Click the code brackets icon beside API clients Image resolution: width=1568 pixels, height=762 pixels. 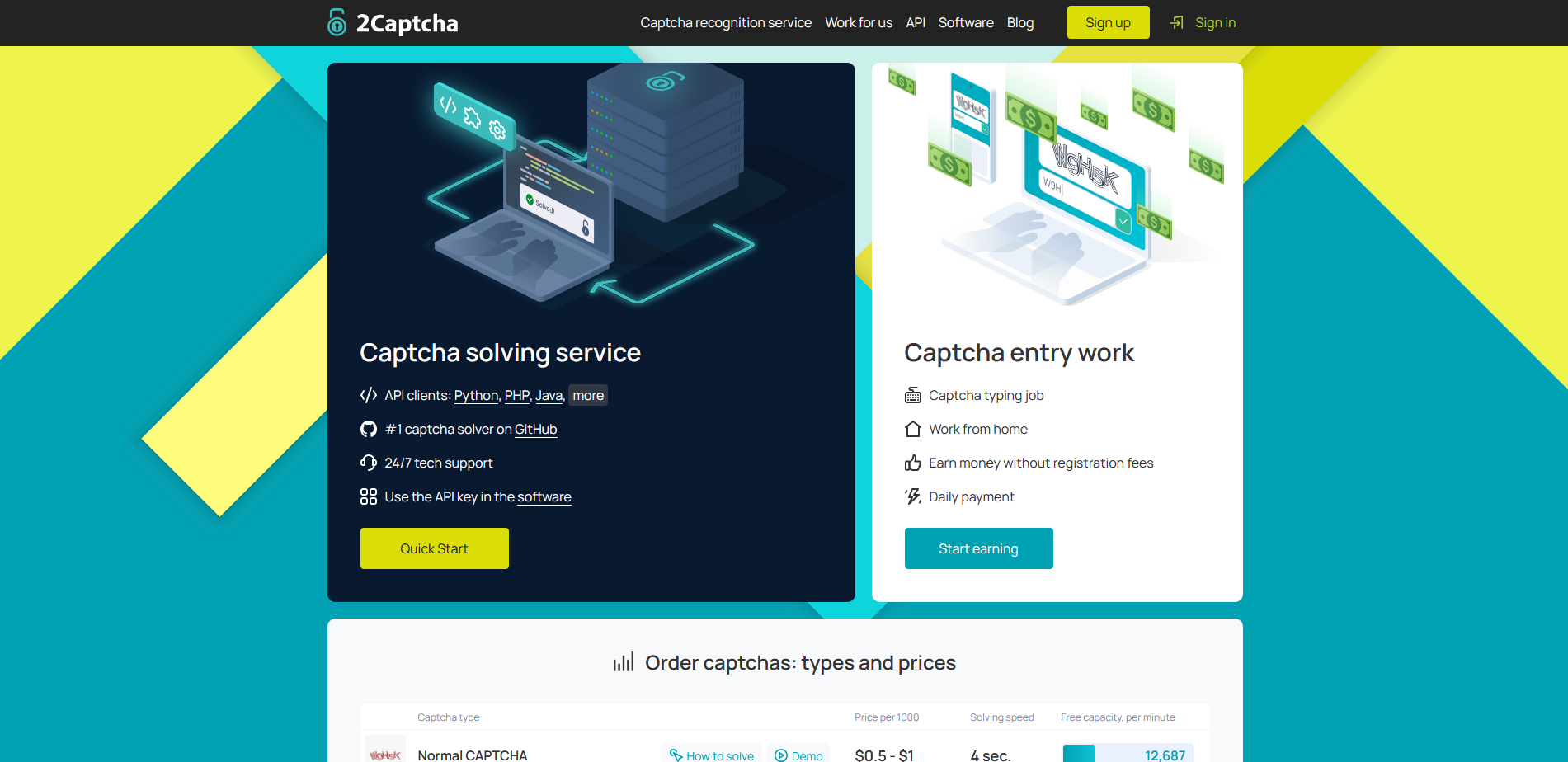point(368,395)
